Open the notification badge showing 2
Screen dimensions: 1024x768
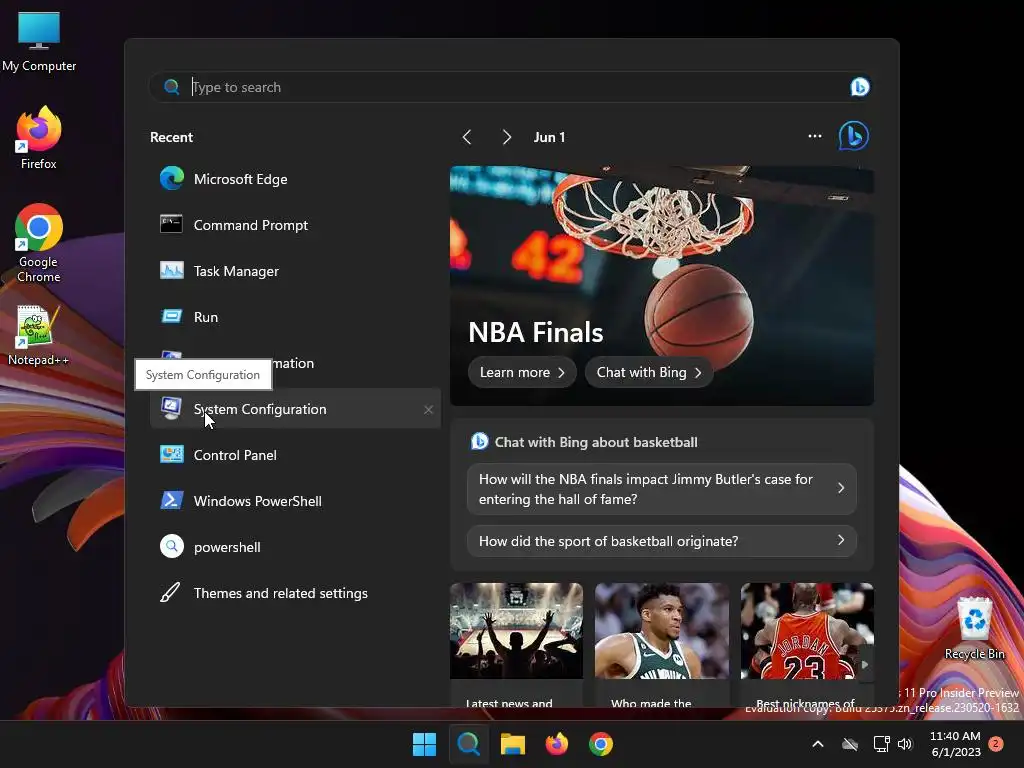(996, 744)
